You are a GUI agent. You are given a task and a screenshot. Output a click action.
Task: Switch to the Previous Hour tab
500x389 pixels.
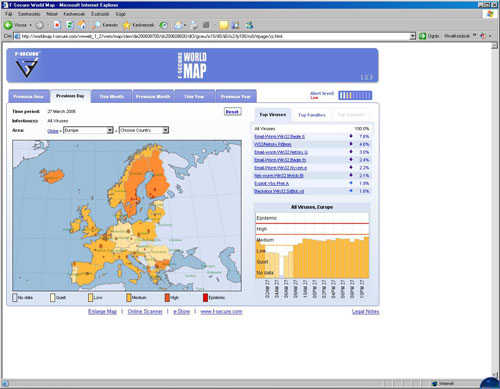[x=29, y=96]
